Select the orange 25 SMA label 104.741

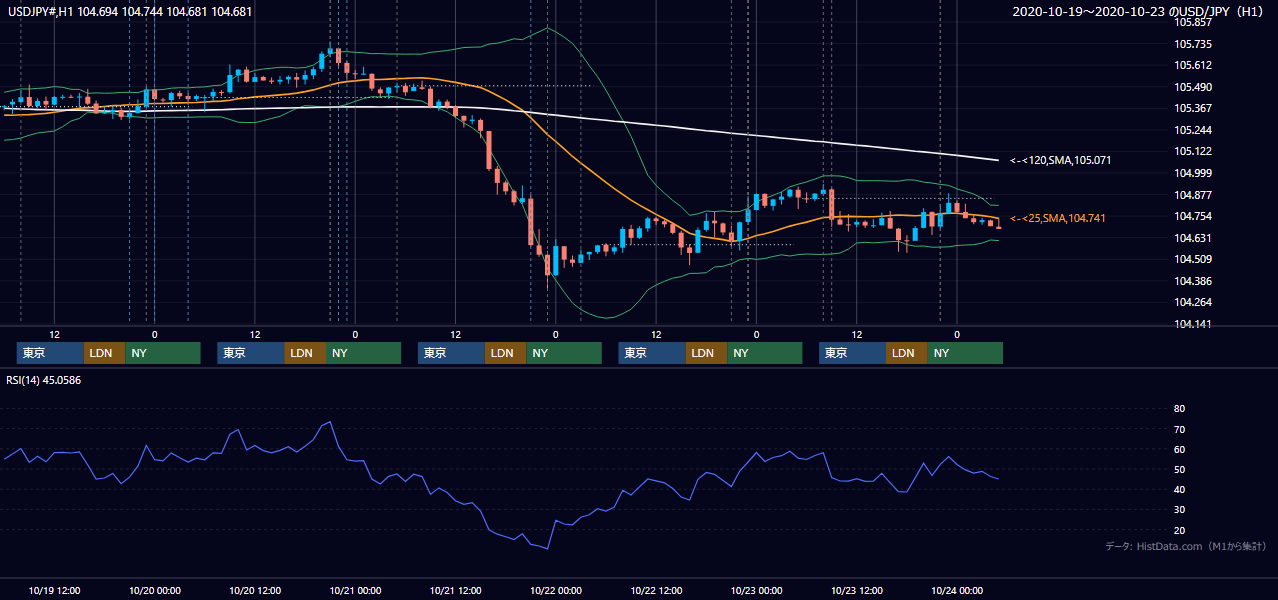pos(1058,218)
